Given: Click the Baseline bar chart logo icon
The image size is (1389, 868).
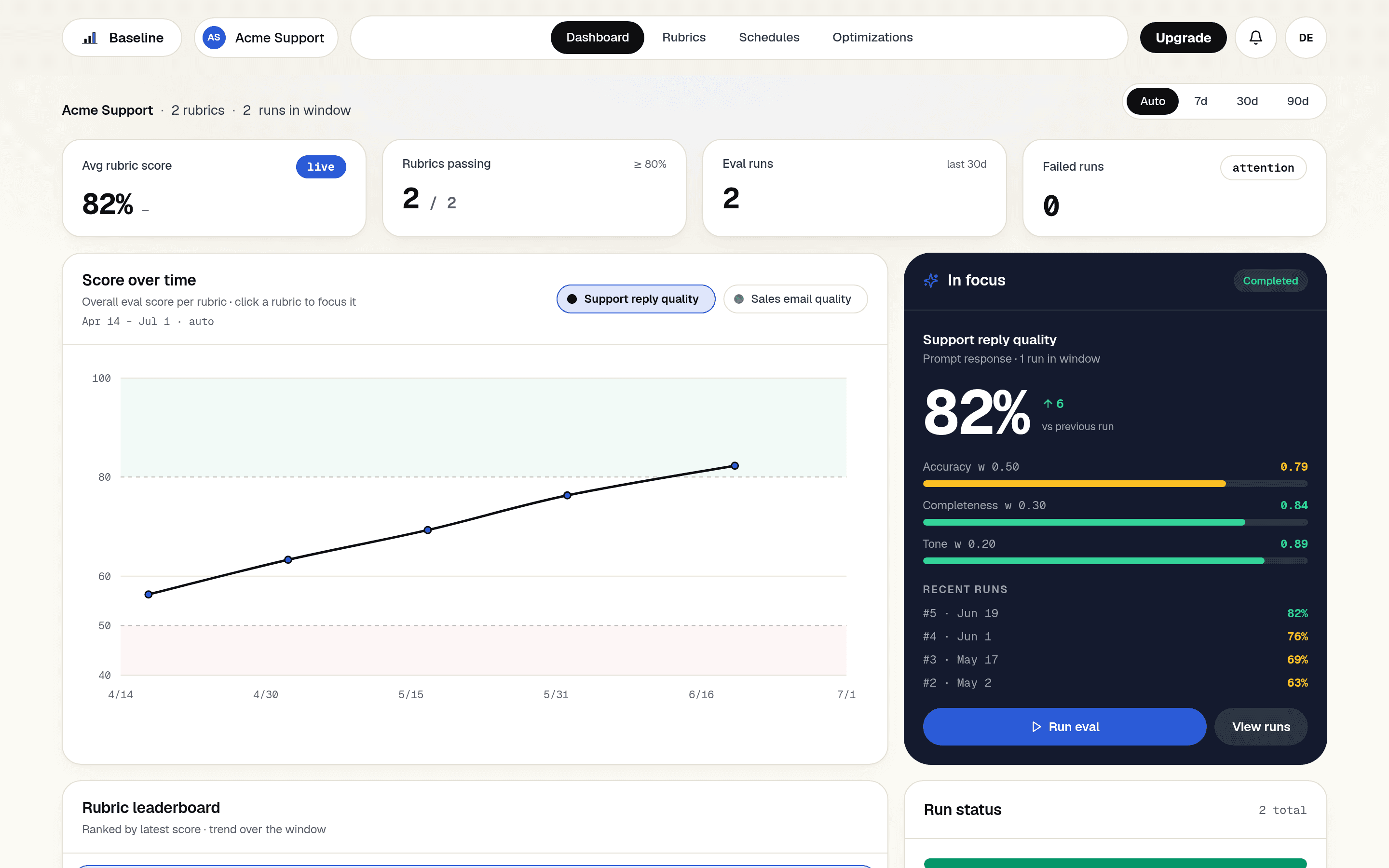Looking at the screenshot, I should point(90,38).
